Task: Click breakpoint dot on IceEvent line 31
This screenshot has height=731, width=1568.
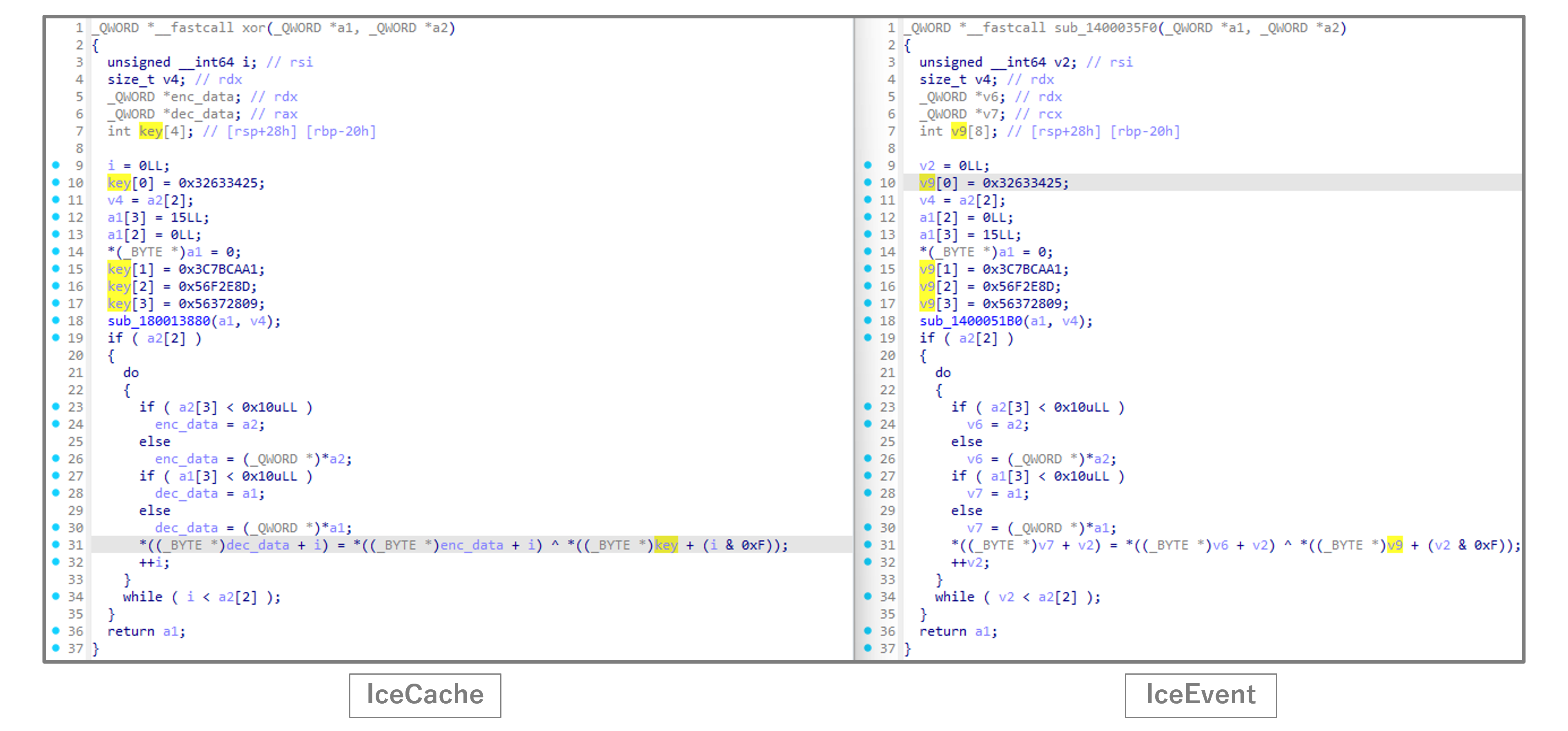Action: [868, 544]
